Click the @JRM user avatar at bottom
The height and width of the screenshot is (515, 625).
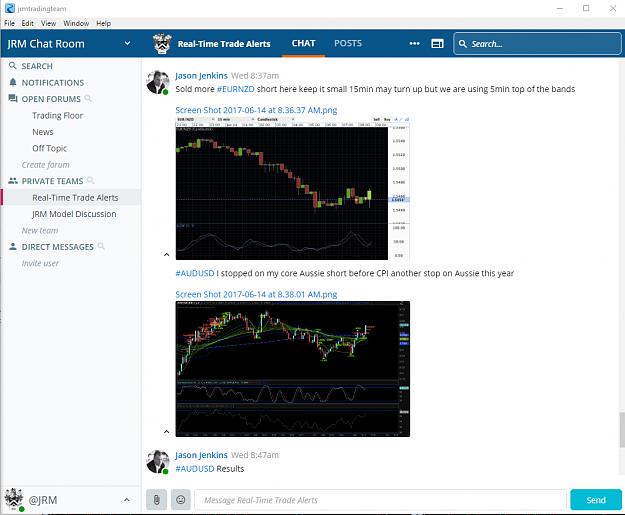tap(14, 499)
